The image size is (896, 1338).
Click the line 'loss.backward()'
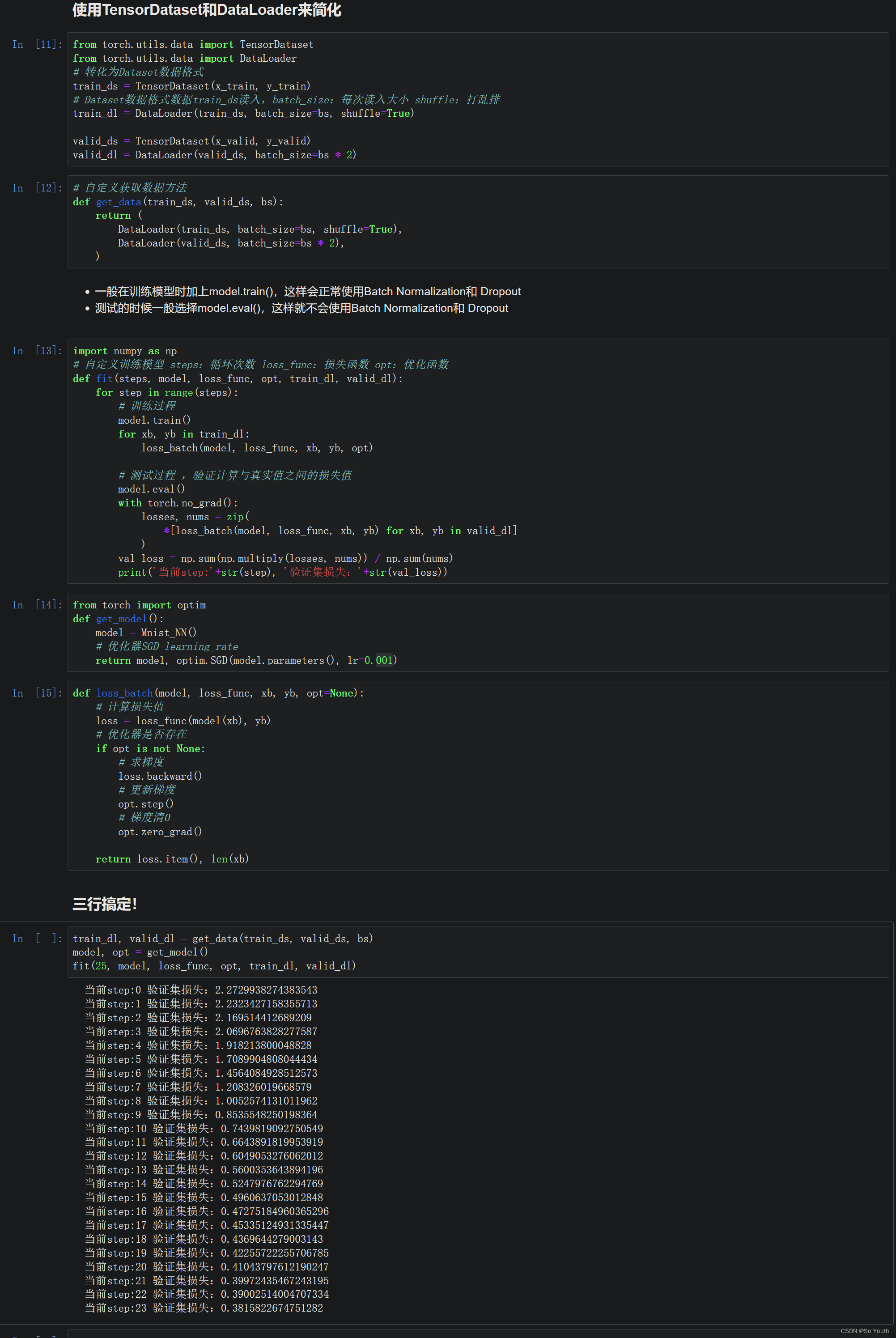pyautogui.click(x=160, y=776)
